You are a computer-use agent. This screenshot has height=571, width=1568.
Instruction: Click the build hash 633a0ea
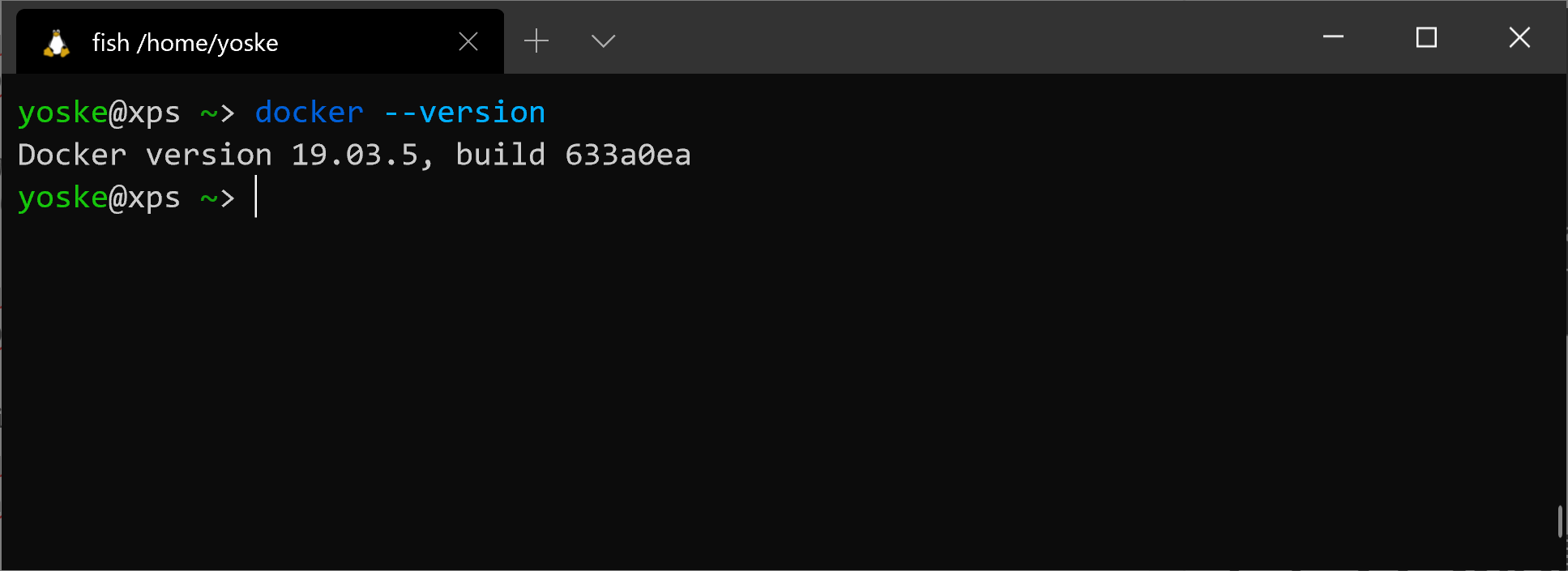628,155
